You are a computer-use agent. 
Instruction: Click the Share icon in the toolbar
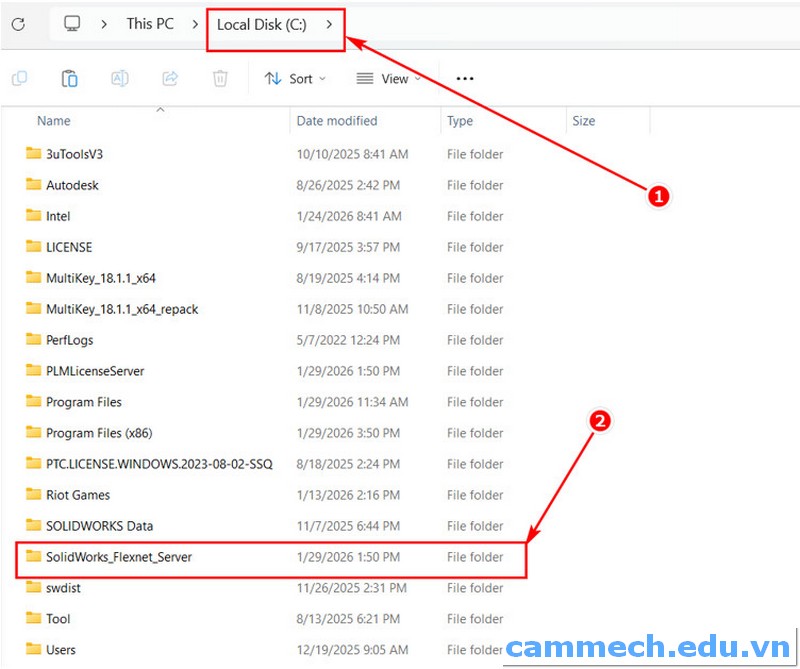169,78
